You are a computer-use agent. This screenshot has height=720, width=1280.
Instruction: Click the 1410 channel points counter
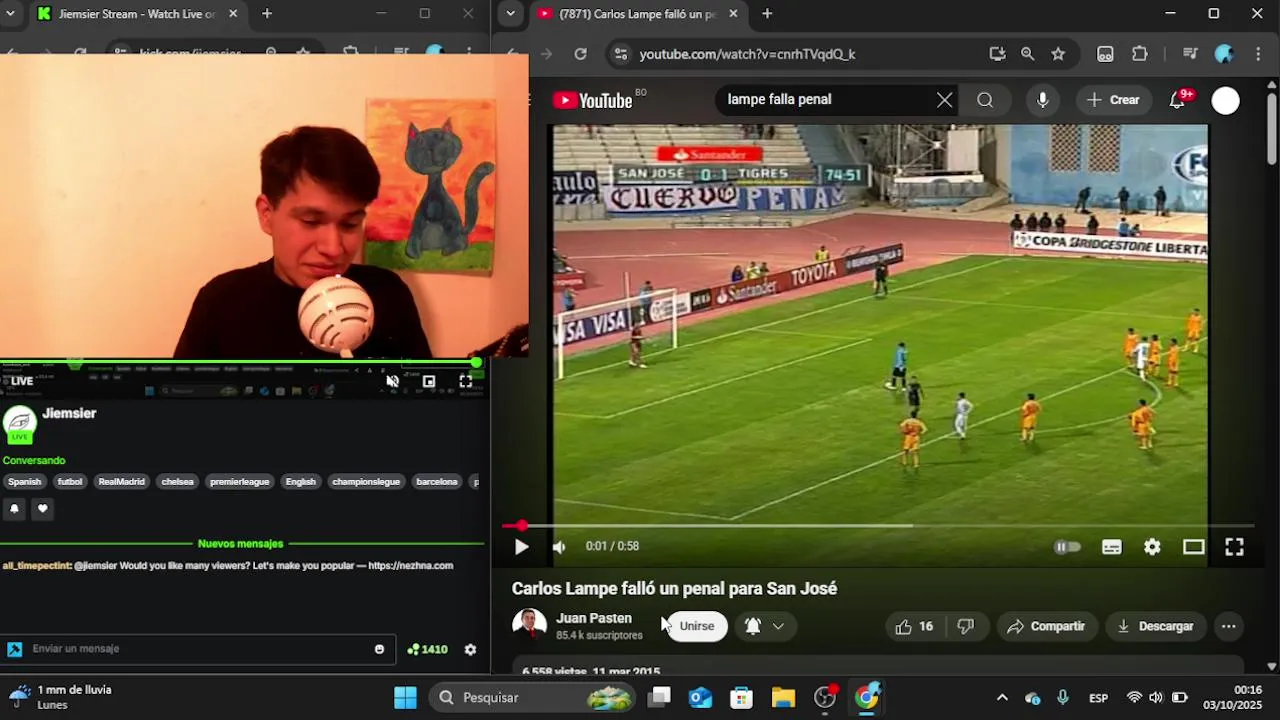pyautogui.click(x=427, y=649)
